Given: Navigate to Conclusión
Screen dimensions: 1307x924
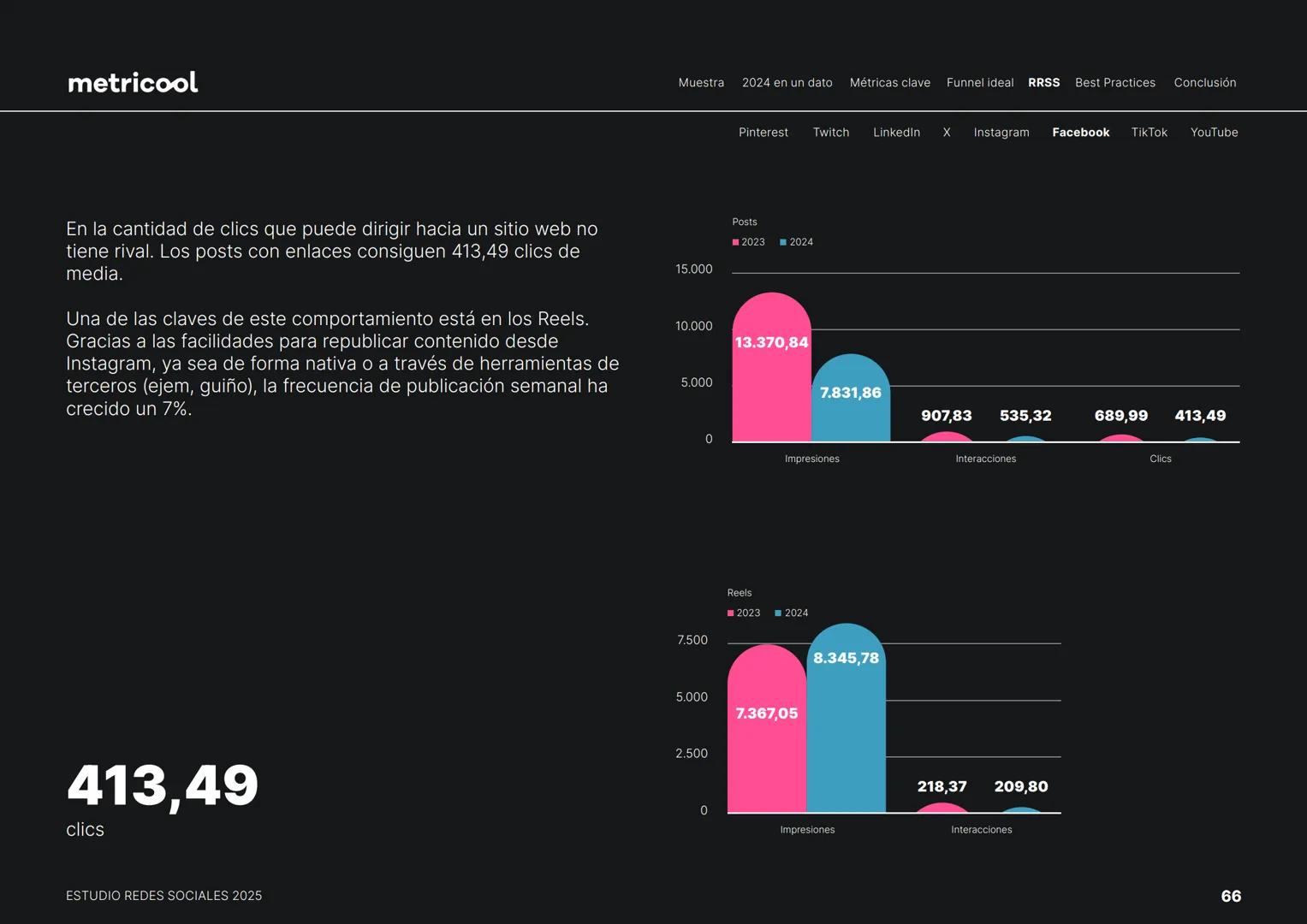Looking at the screenshot, I should (1204, 83).
